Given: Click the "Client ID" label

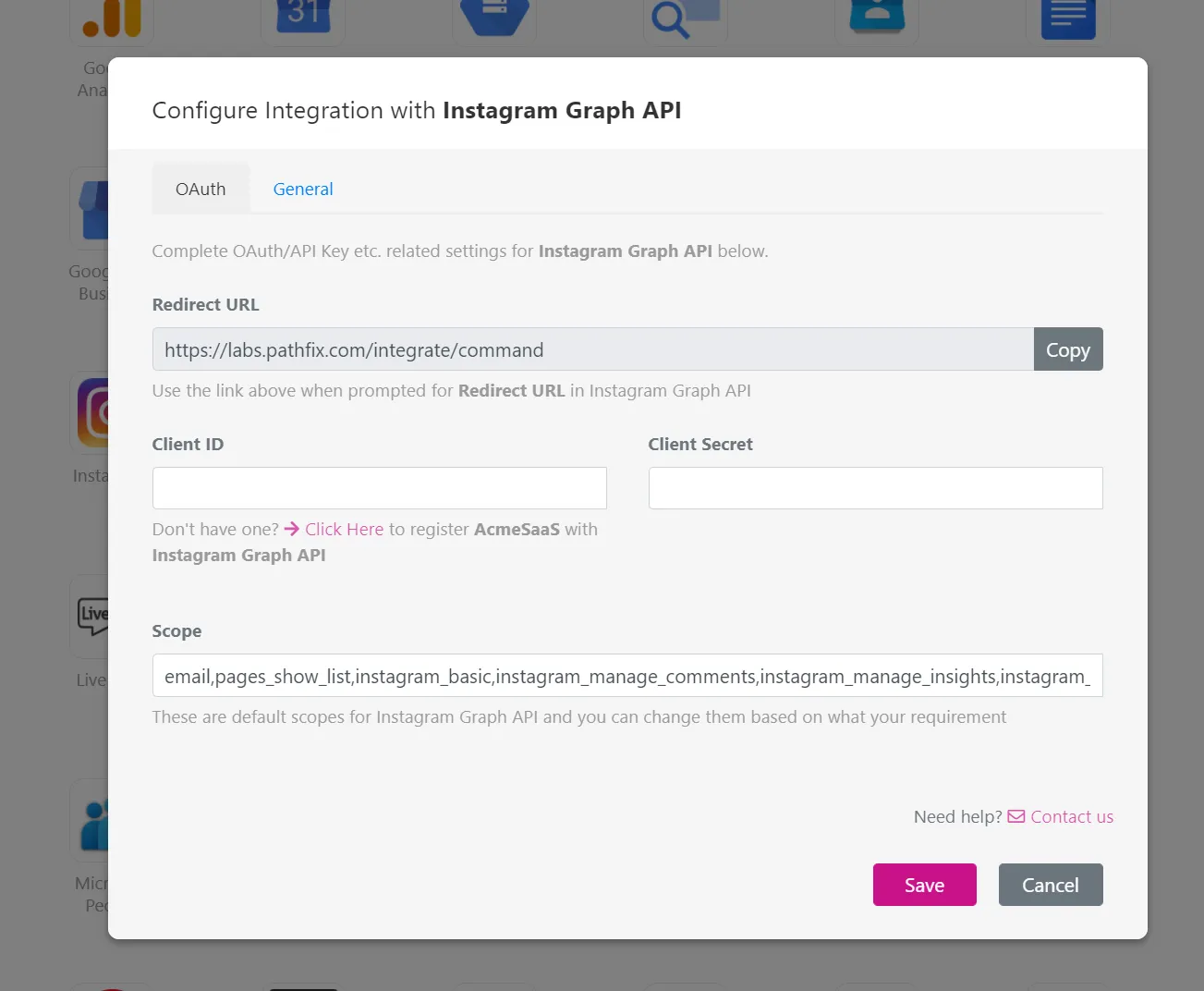Looking at the screenshot, I should click(188, 444).
